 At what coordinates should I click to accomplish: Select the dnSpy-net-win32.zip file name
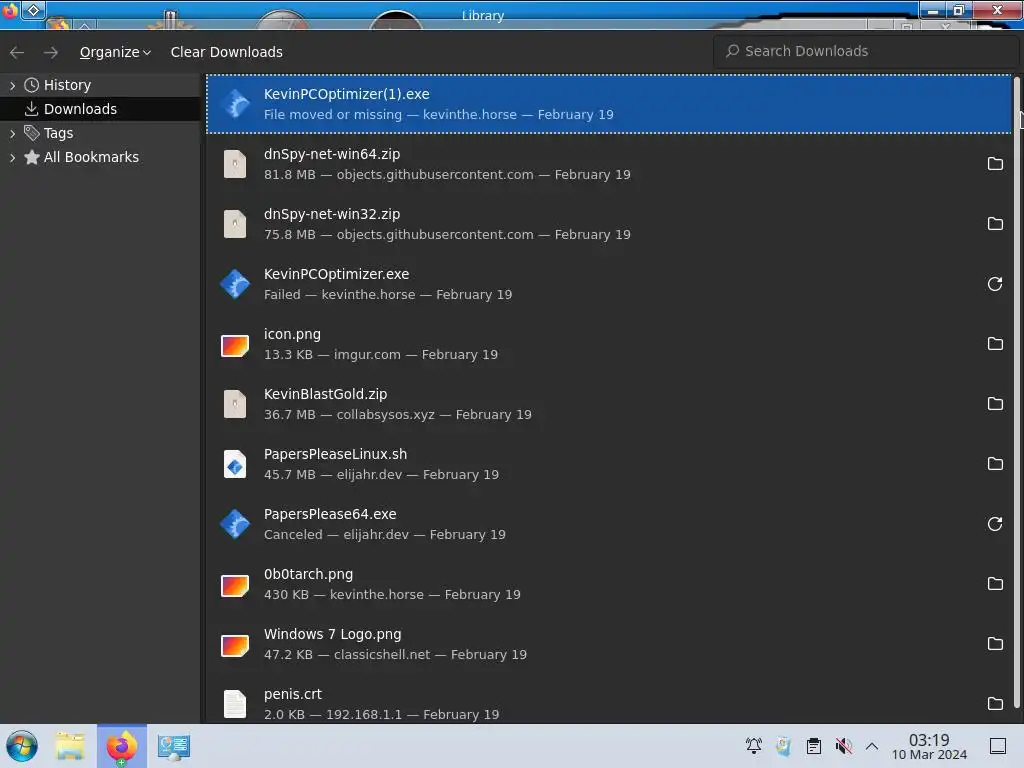pyautogui.click(x=332, y=214)
